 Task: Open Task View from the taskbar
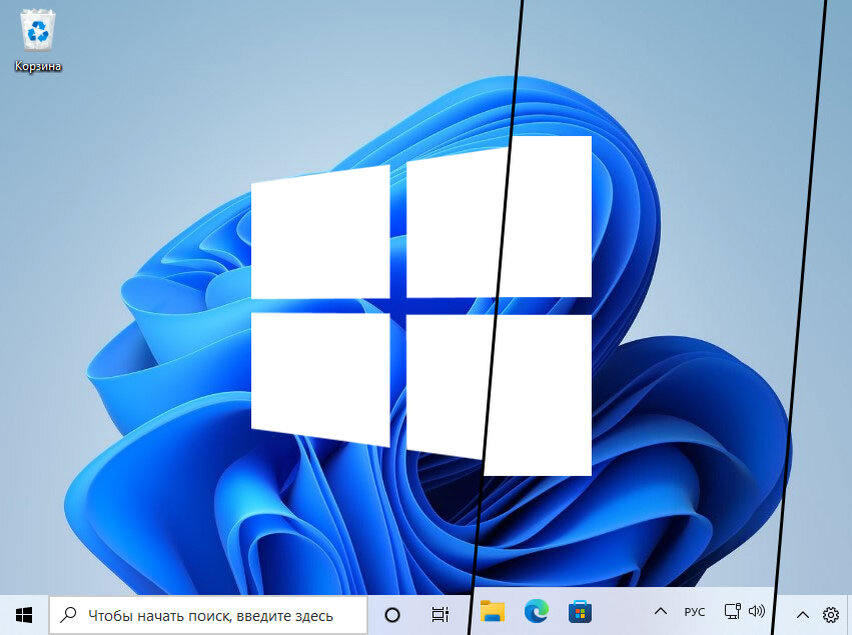tap(440, 615)
